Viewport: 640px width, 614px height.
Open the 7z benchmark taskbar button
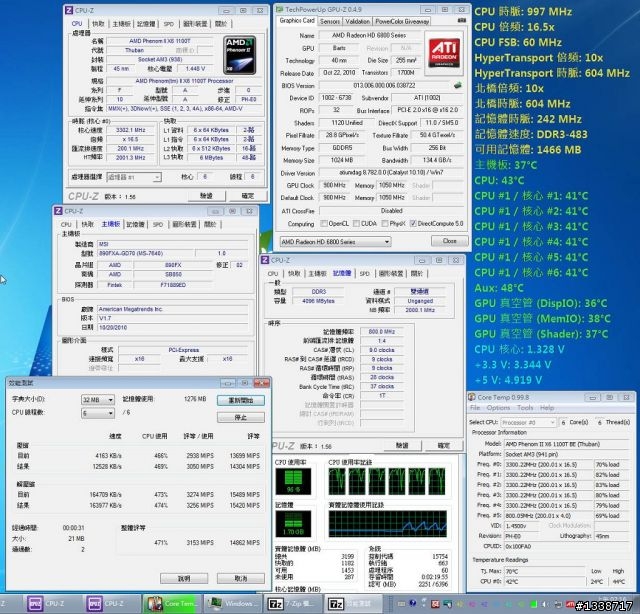(353, 603)
